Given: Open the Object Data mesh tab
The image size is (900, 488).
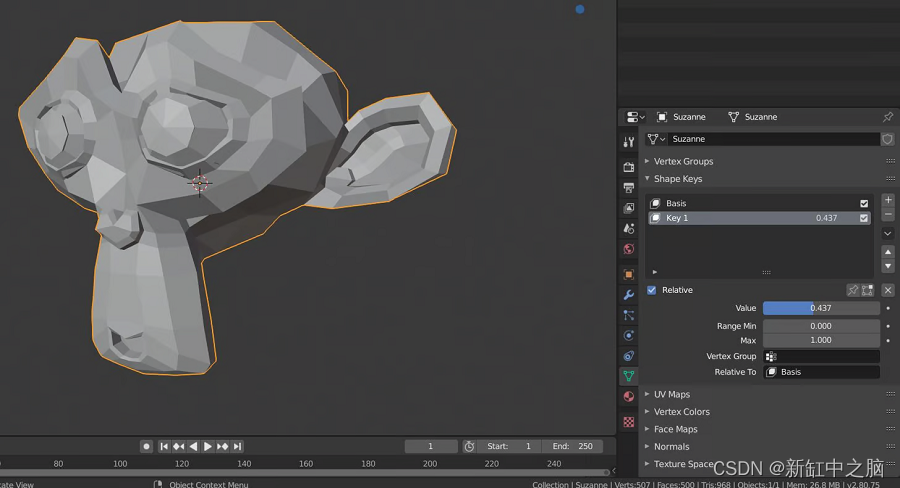Looking at the screenshot, I should [629, 376].
